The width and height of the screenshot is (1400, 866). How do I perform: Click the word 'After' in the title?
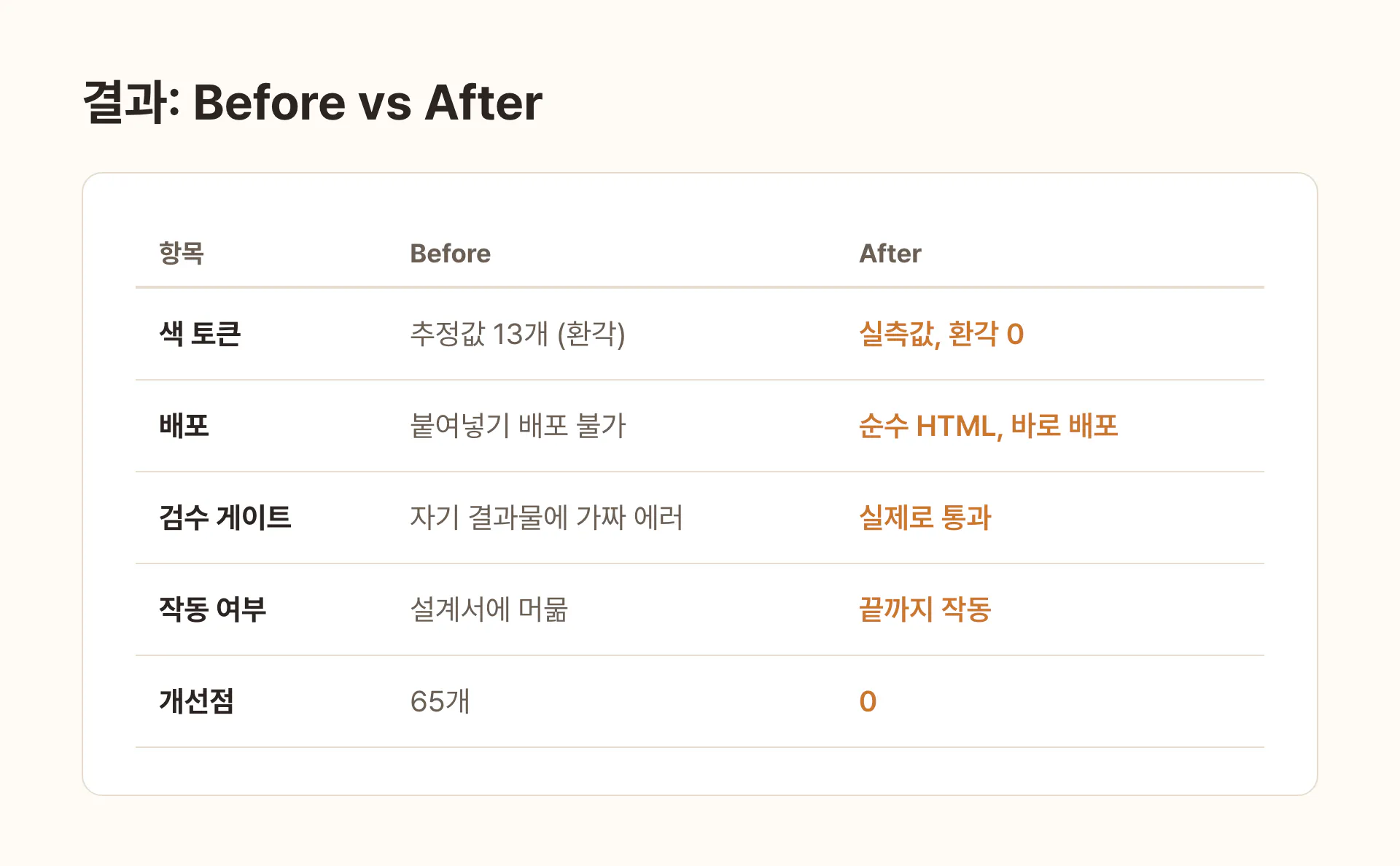point(483,102)
